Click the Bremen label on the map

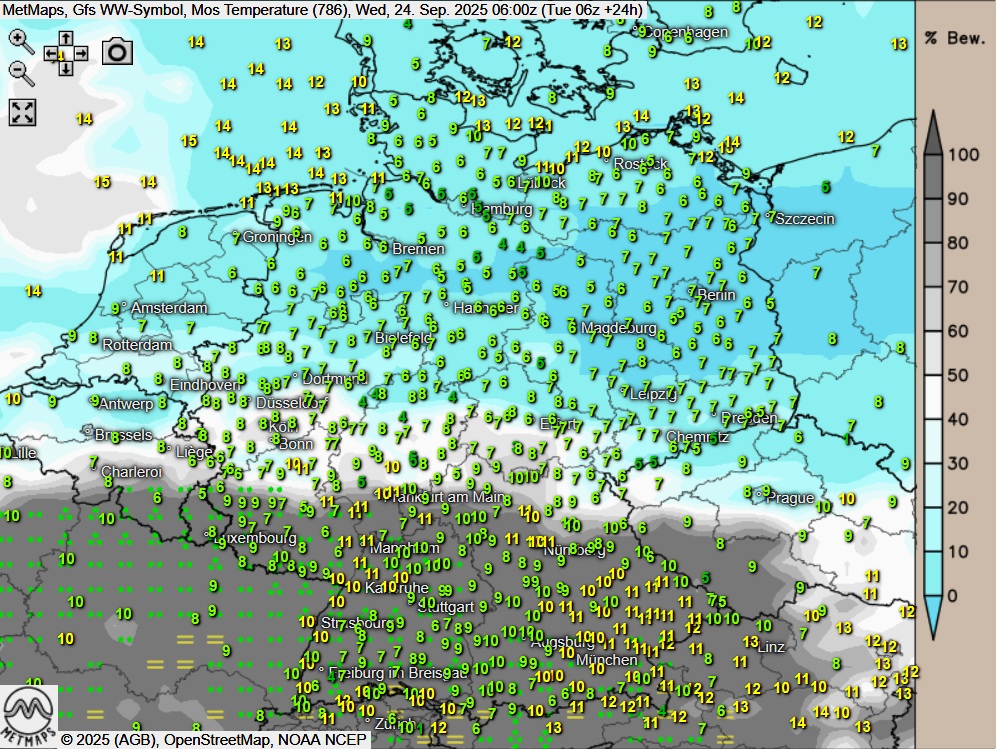418,249
